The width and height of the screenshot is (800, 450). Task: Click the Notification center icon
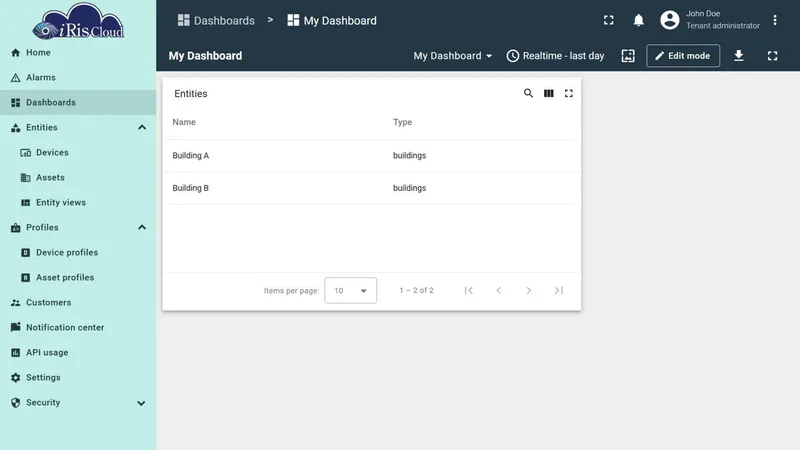tap(15, 327)
